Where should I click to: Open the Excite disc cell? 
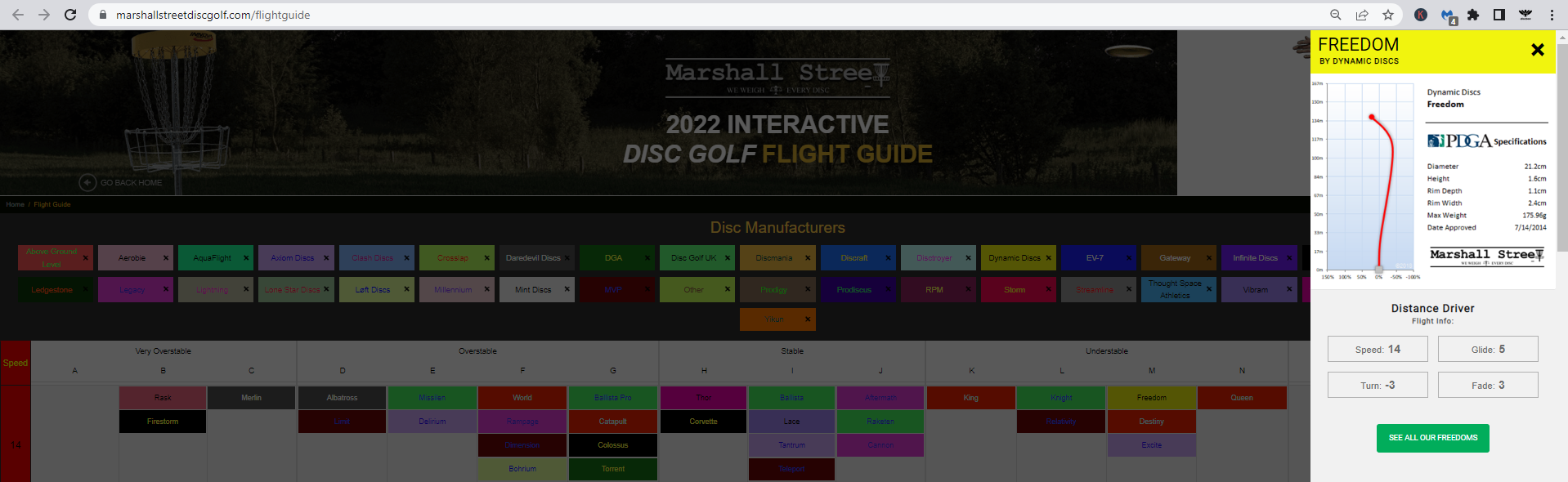point(1151,445)
